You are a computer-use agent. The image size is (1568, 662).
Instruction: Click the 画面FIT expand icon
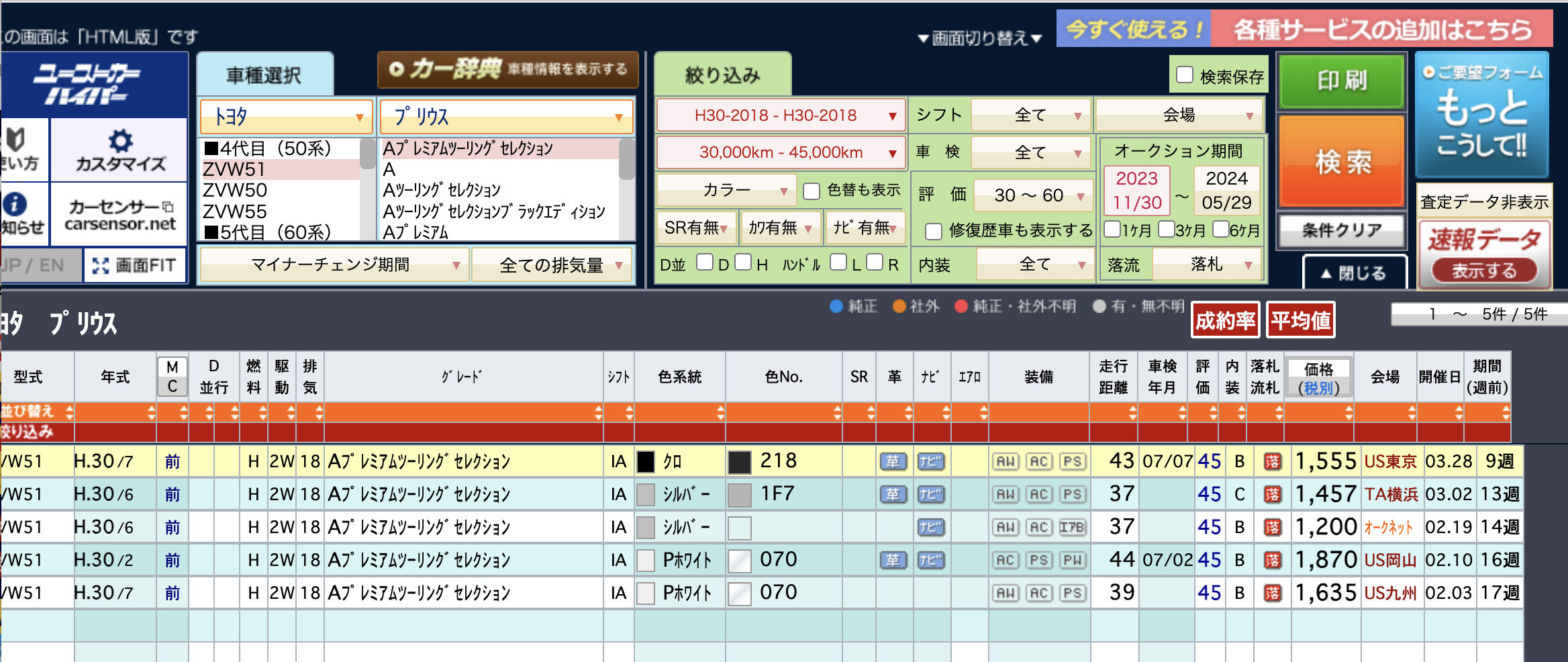pyautogui.click(x=101, y=266)
